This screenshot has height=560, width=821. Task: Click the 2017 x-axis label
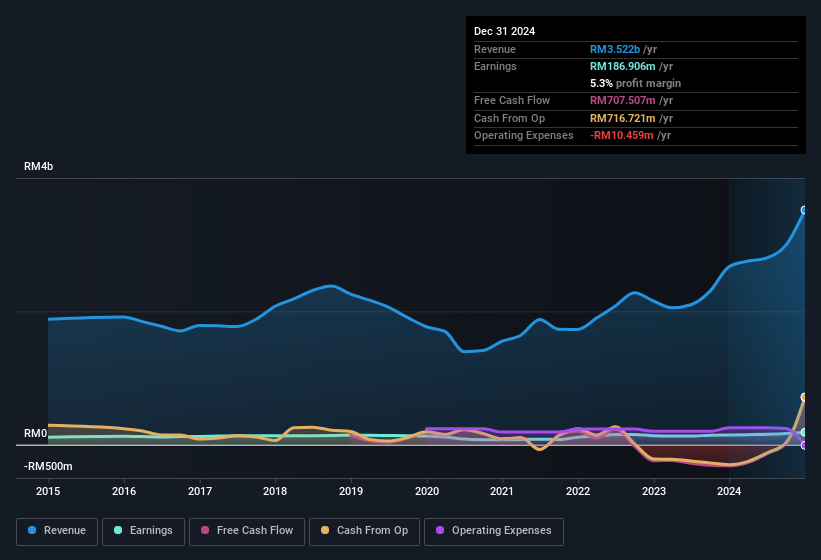tap(200, 491)
